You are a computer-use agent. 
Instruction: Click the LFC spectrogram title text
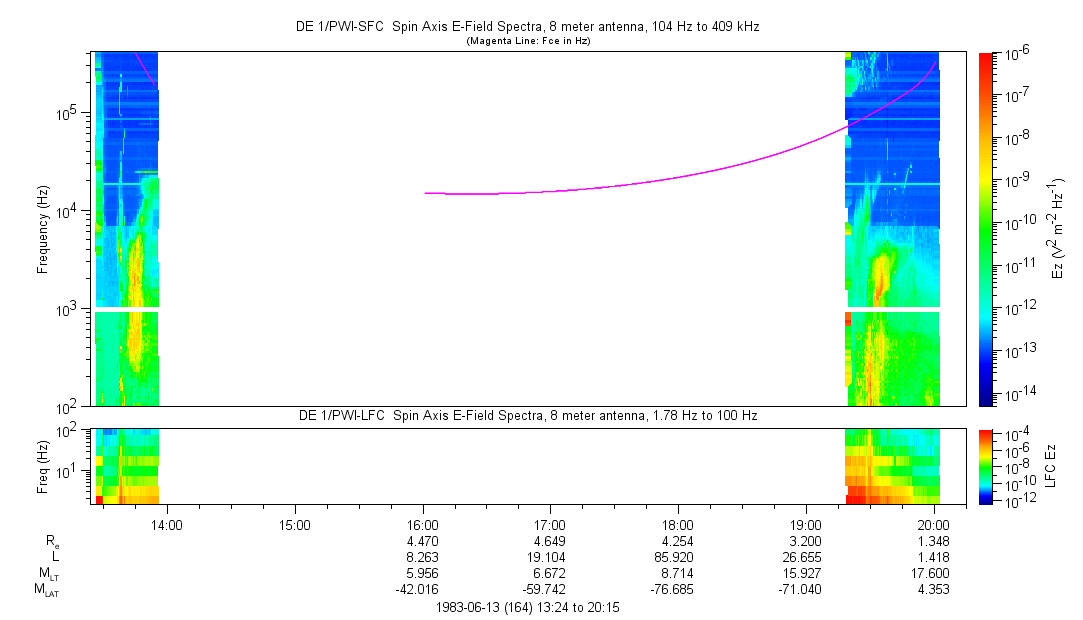click(x=528, y=416)
